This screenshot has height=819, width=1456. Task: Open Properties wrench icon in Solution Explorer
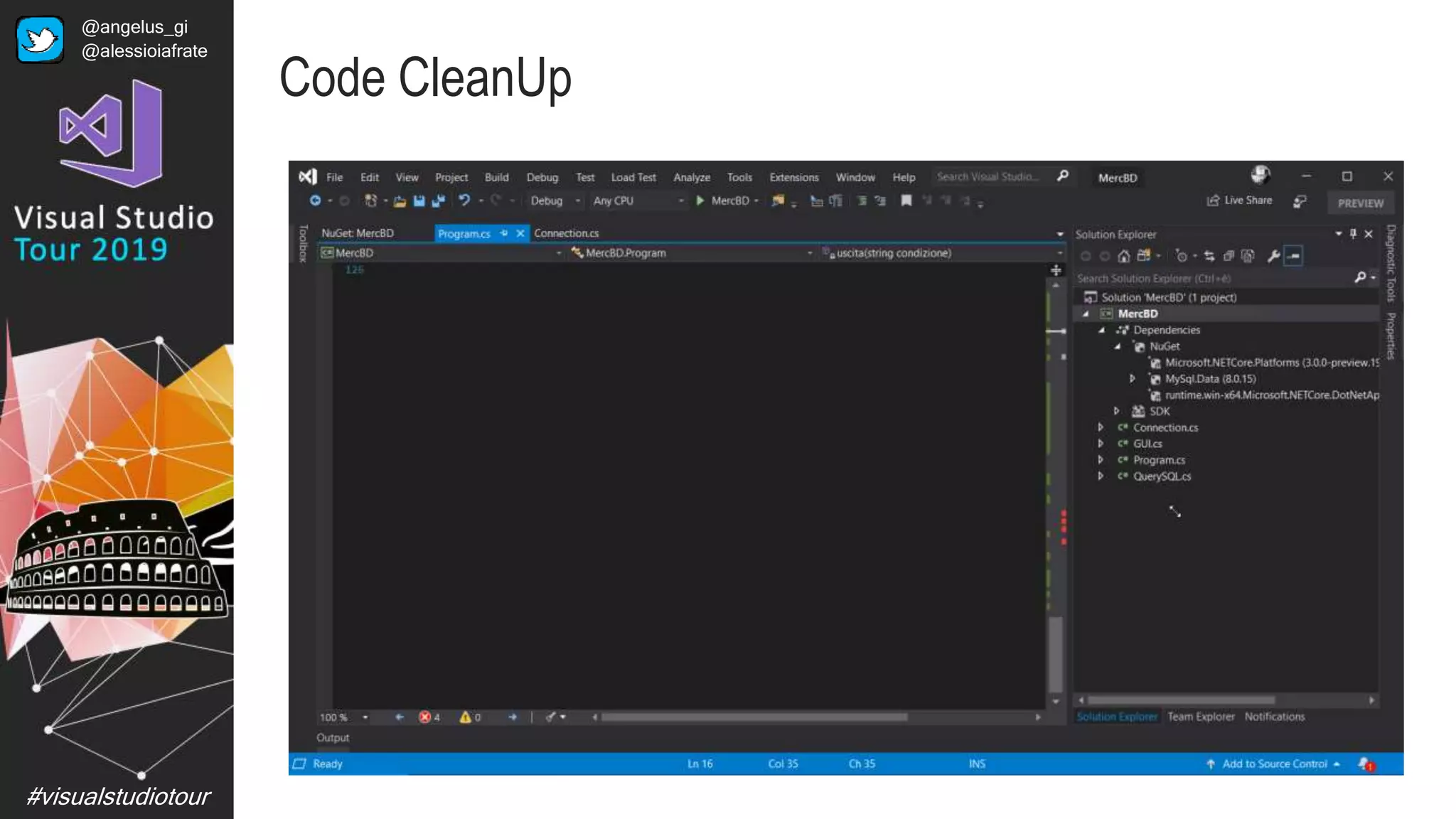(1273, 256)
